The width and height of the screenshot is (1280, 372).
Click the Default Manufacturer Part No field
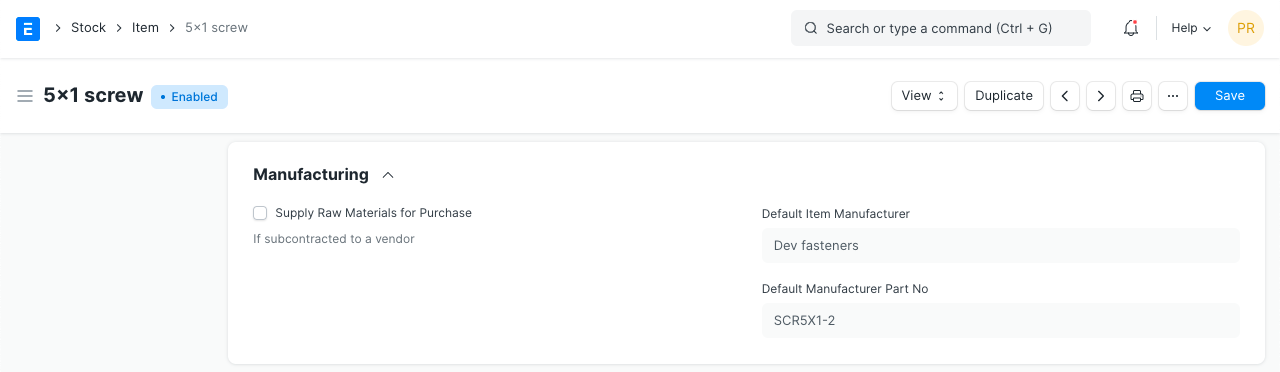pyautogui.click(x=1000, y=320)
